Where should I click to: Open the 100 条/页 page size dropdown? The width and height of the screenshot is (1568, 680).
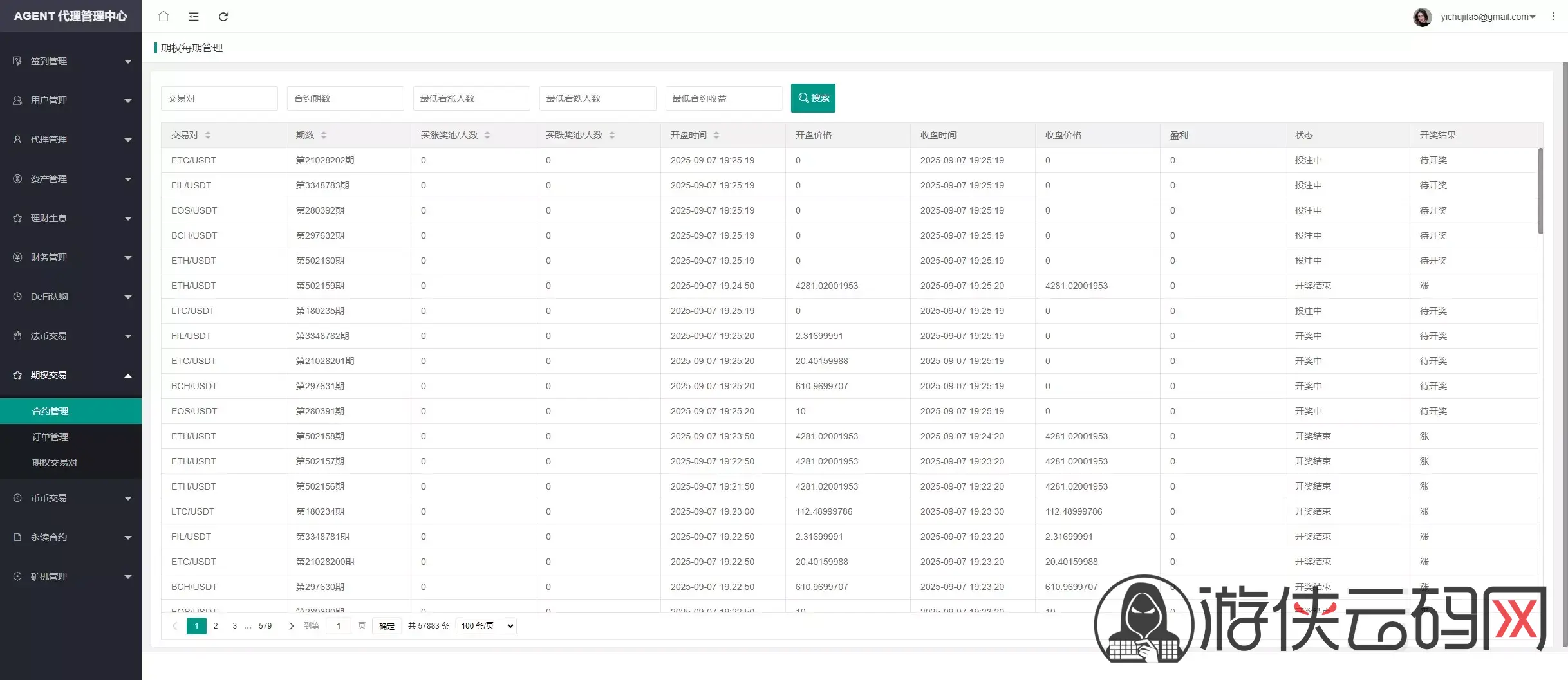pyautogui.click(x=487, y=626)
